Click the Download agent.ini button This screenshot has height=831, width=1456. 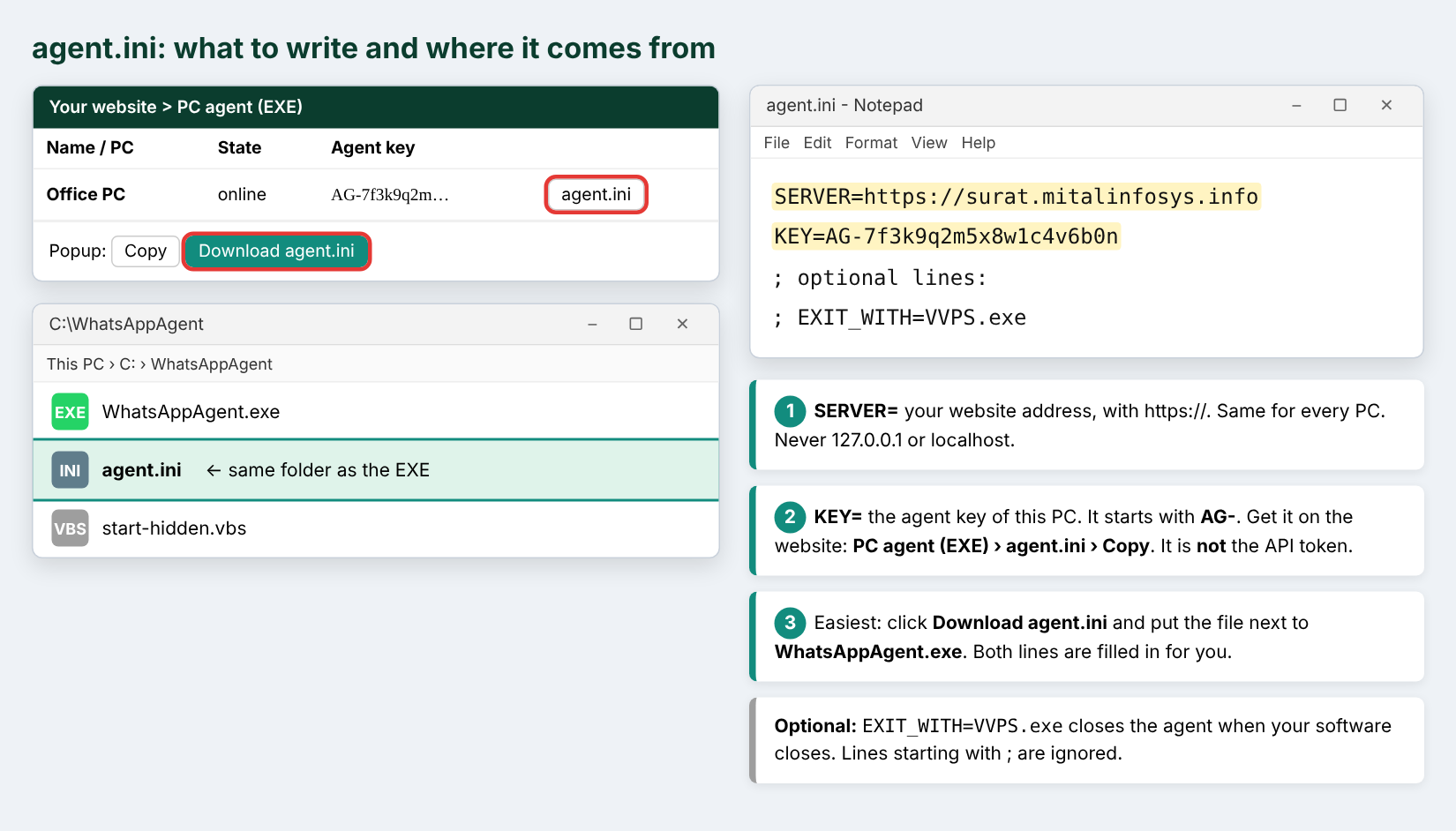[x=276, y=251]
